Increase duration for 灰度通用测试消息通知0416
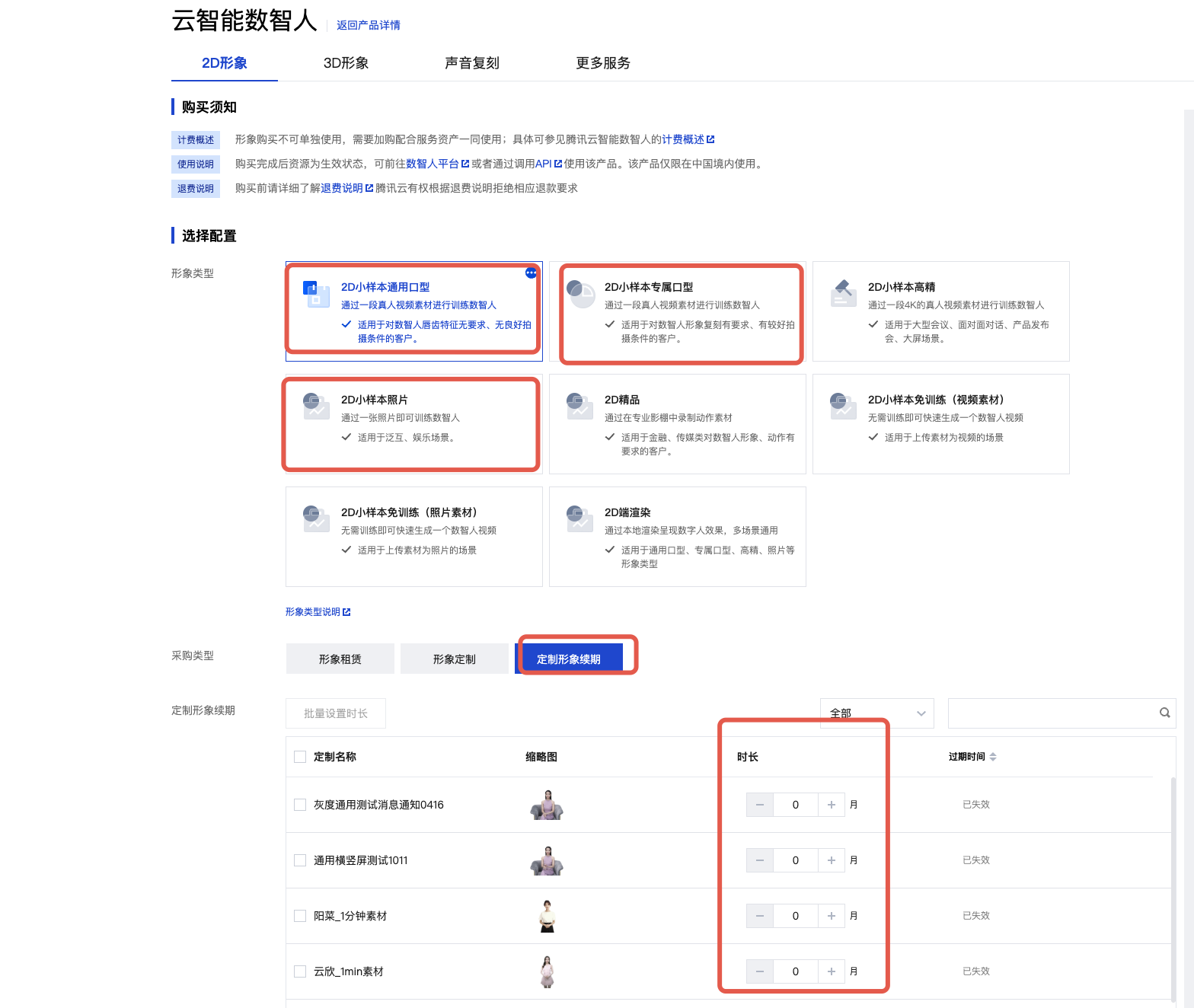1194x1008 pixels. (x=832, y=805)
